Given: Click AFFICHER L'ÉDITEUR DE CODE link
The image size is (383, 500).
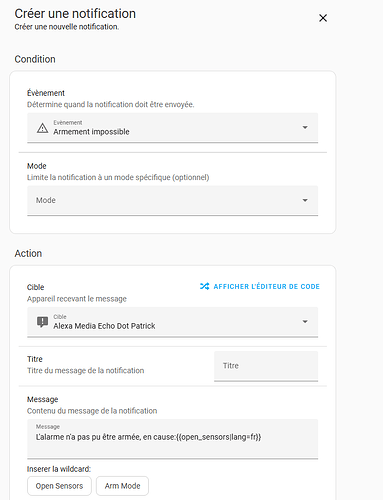Looking at the screenshot, I should [x=266, y=286].
